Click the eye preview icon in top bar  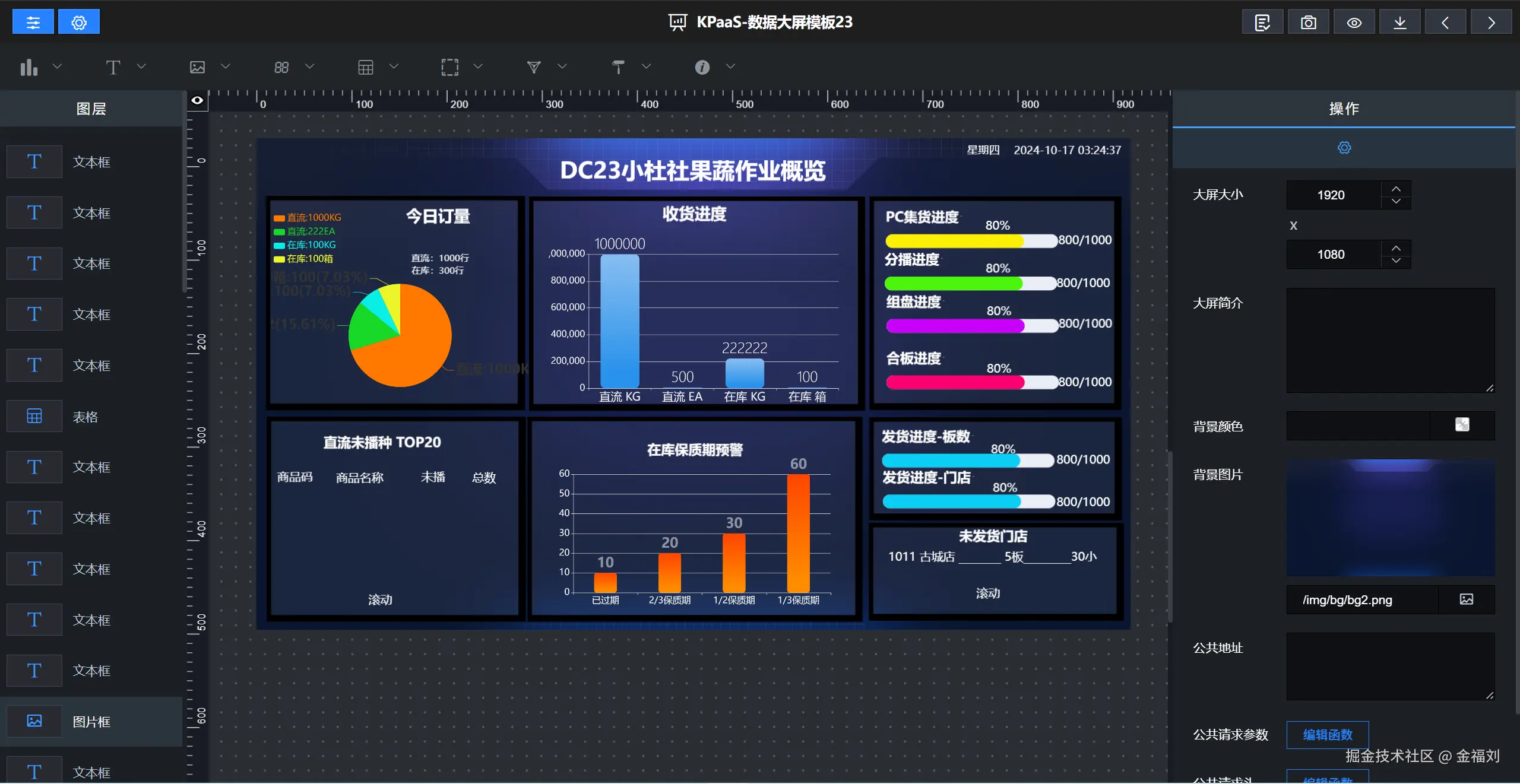click(1354, 23)
